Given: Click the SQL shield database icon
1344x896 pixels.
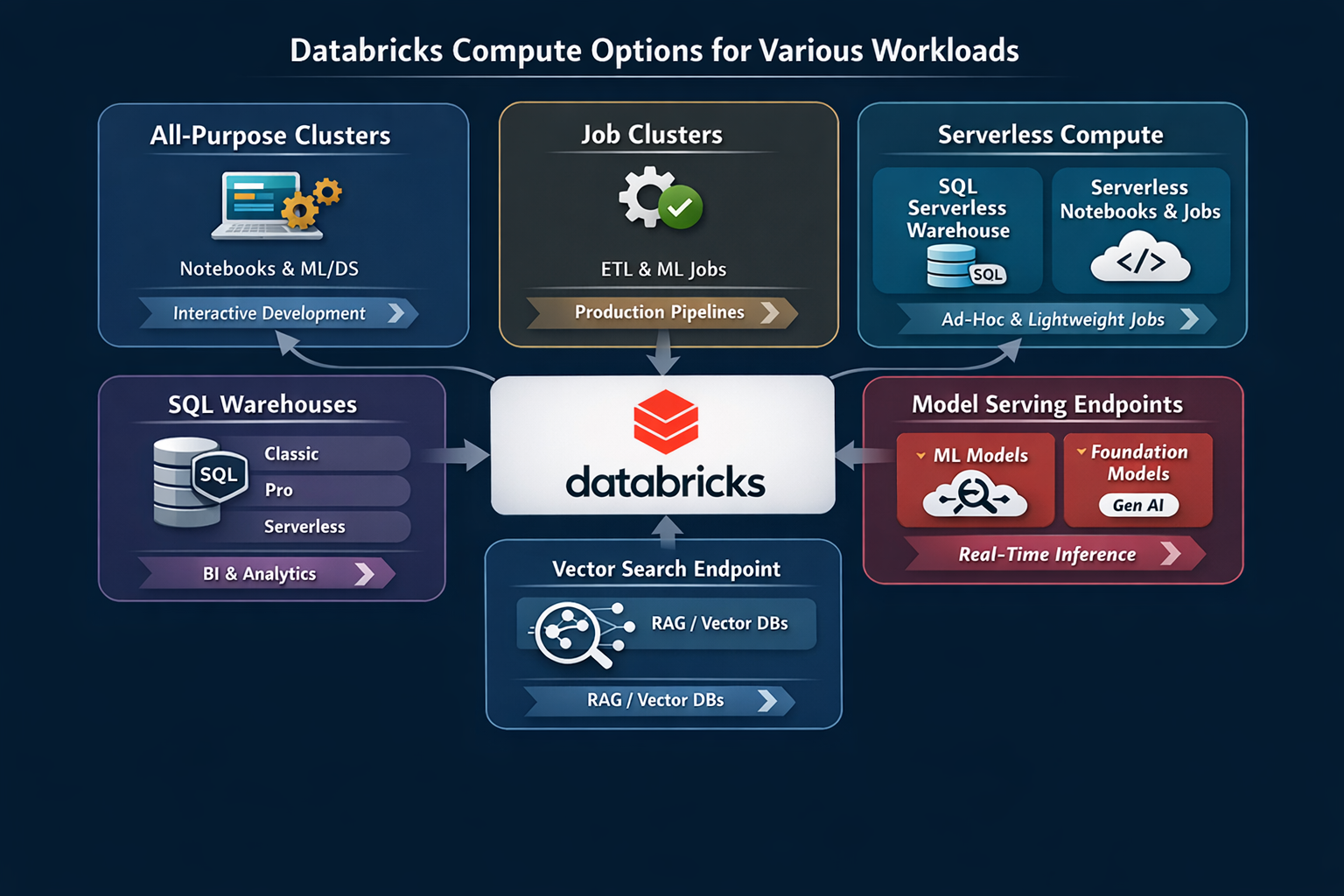Looking at the screenshot, I should point(200,481).
